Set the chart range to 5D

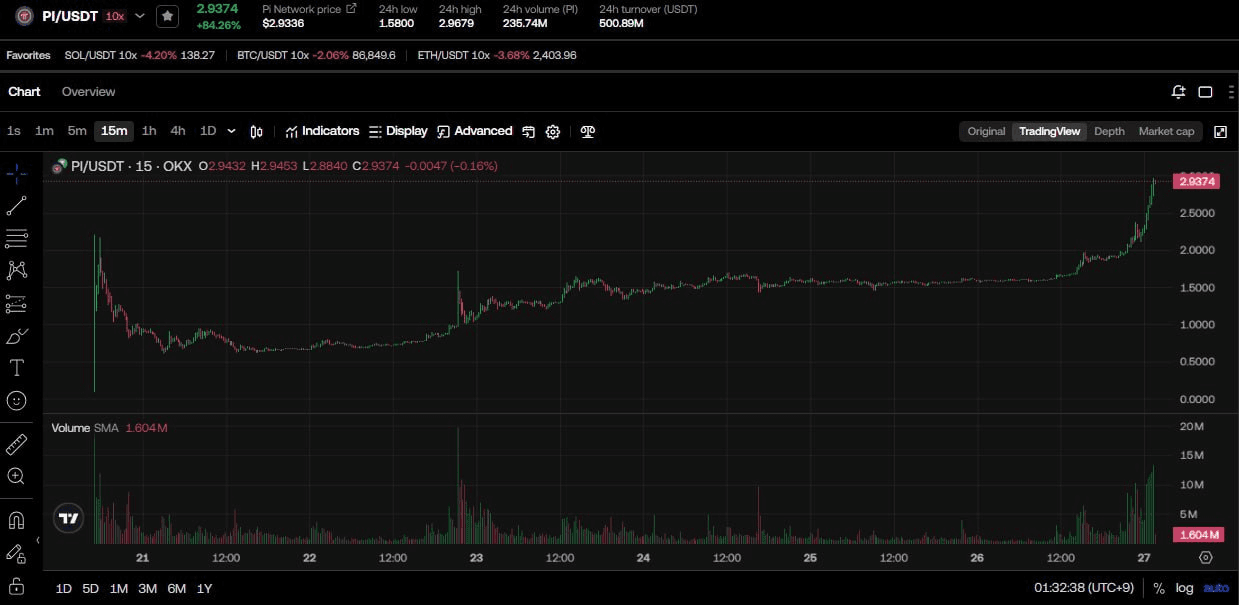coord(90,588)
